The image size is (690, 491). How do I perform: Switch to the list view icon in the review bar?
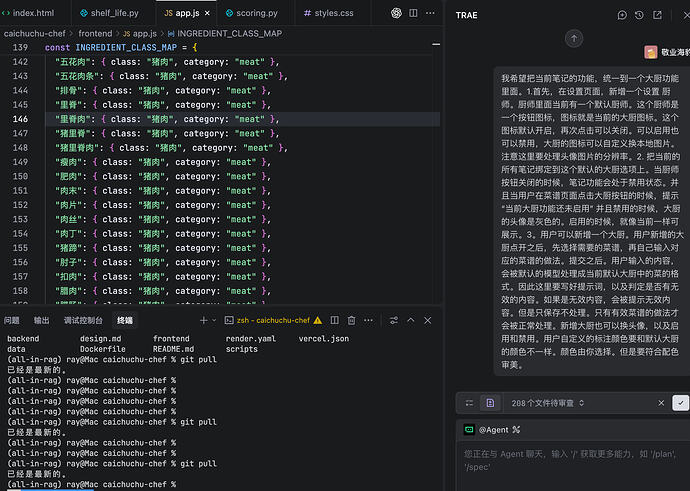[x=470, y=403]
